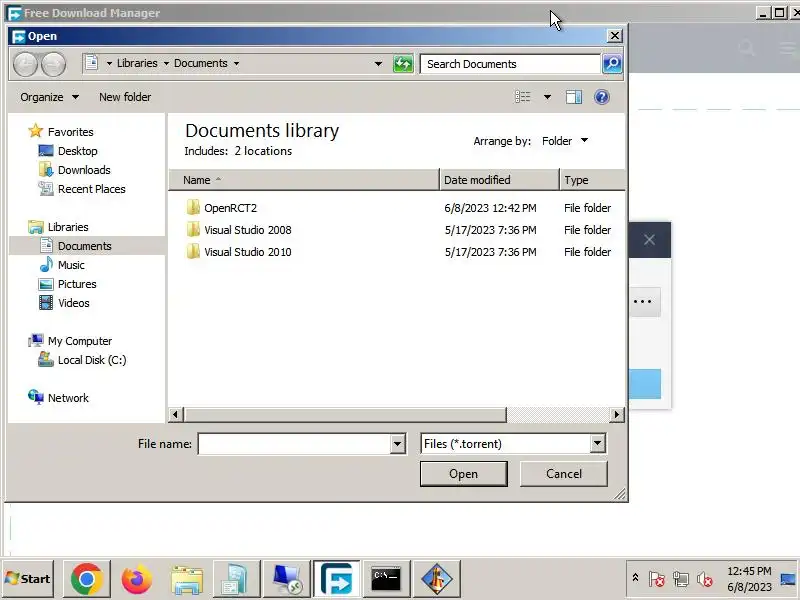Click the 2 locations link

(263, 151)
